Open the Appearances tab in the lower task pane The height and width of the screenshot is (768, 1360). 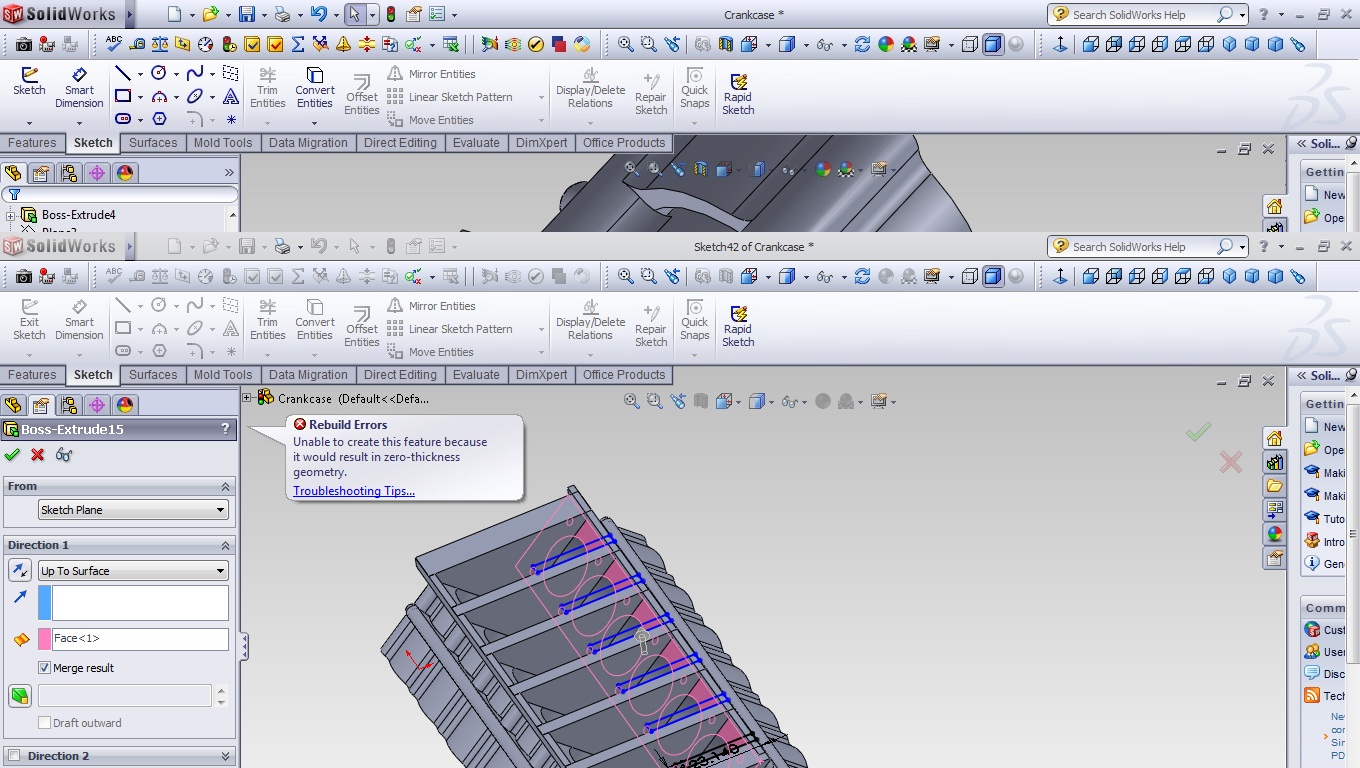coord(1274,534)
